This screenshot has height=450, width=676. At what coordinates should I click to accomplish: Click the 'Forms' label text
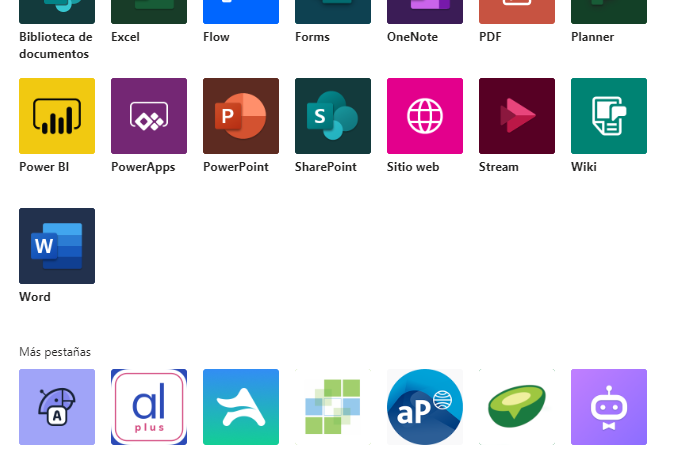312,37
